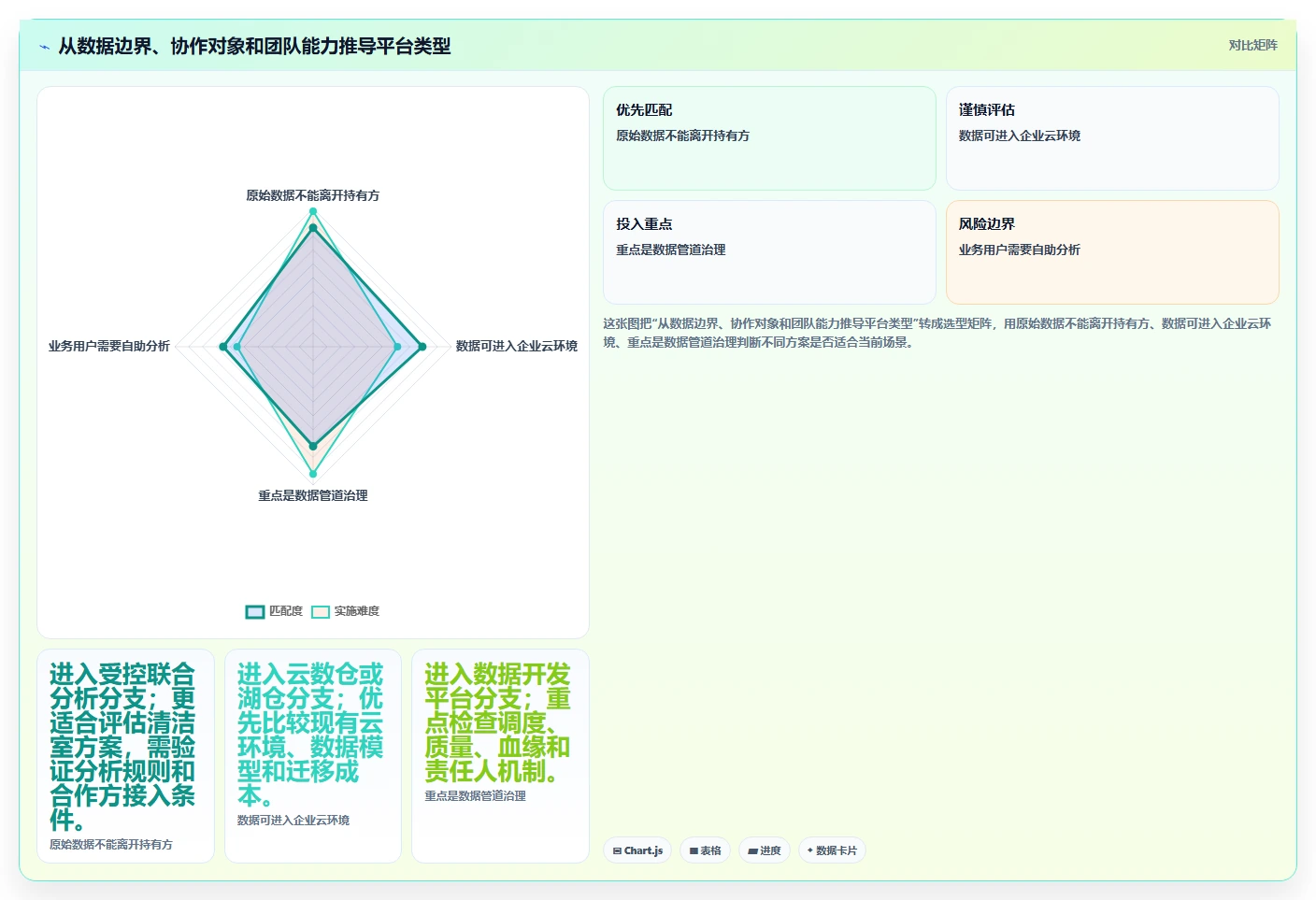Click radar axis label 原始数据不能离开持有方
Screen dimensions: 1316x900
pos(313,195)
